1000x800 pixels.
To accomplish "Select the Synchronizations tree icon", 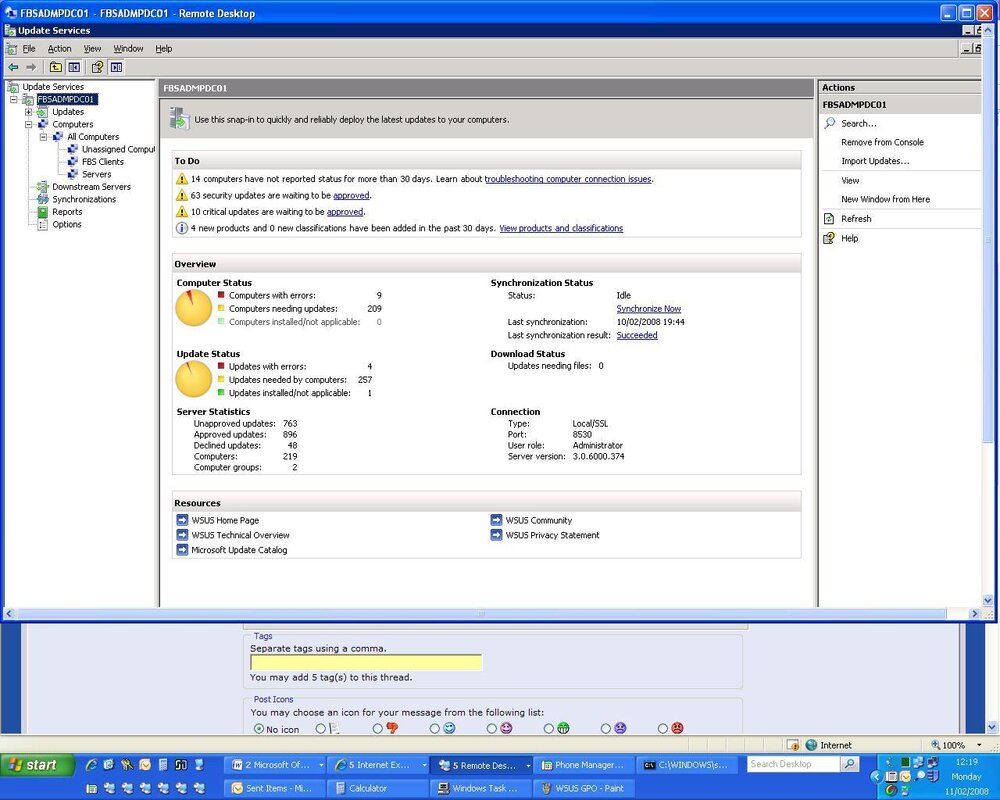I will 42,199.
